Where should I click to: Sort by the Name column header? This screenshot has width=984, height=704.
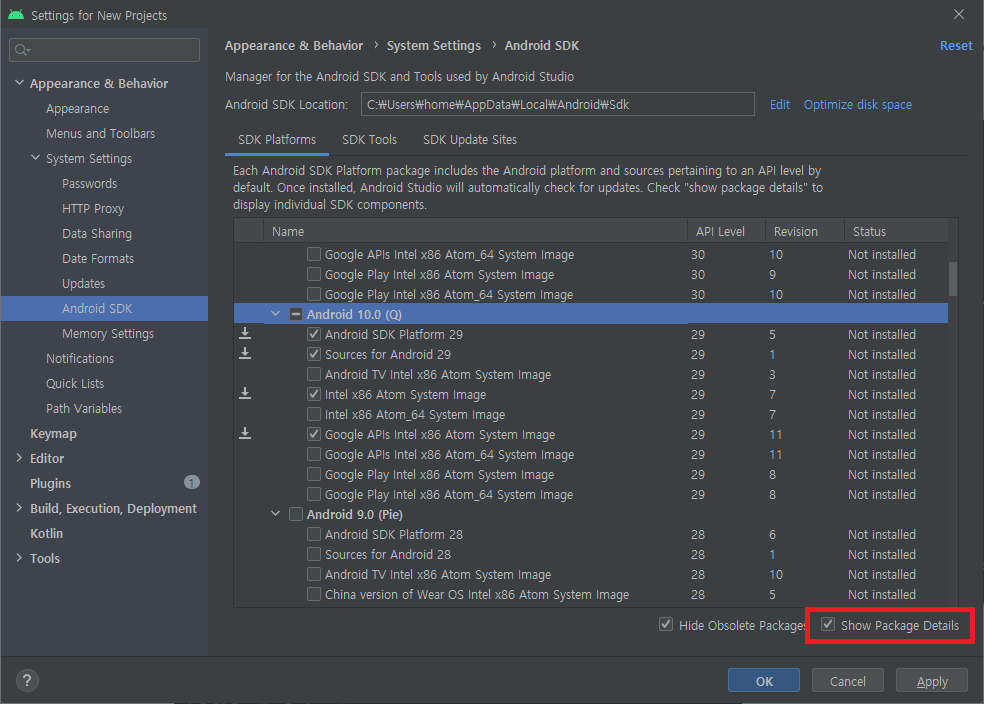tap(475, 231)
